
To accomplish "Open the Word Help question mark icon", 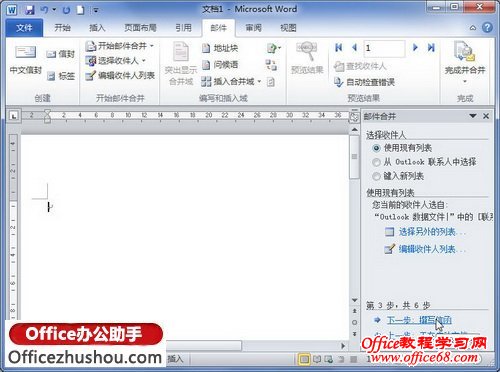I will point(487,28).
